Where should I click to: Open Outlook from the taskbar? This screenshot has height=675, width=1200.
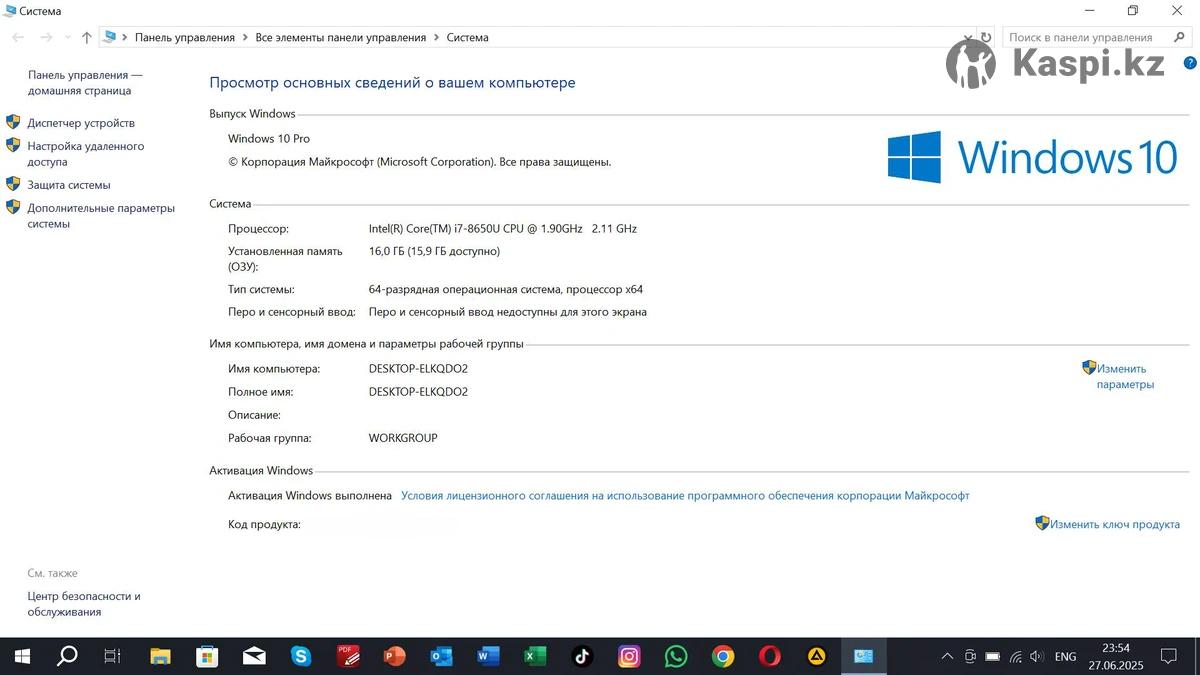pyautogui.click(x=441, y=657)
